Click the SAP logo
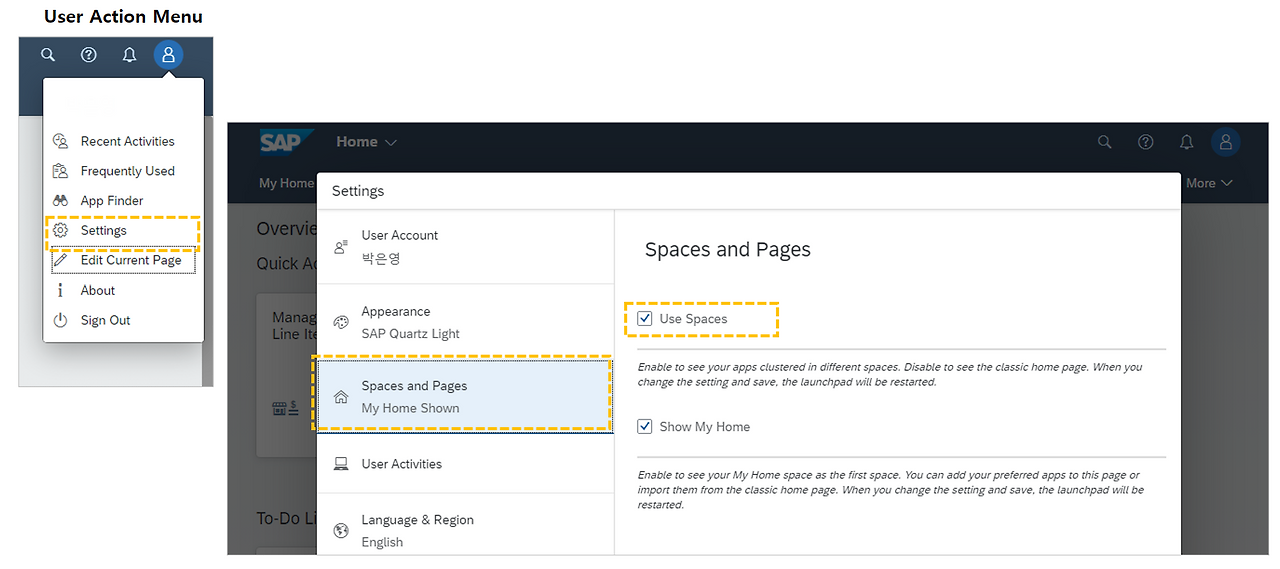 click(282, 142)
